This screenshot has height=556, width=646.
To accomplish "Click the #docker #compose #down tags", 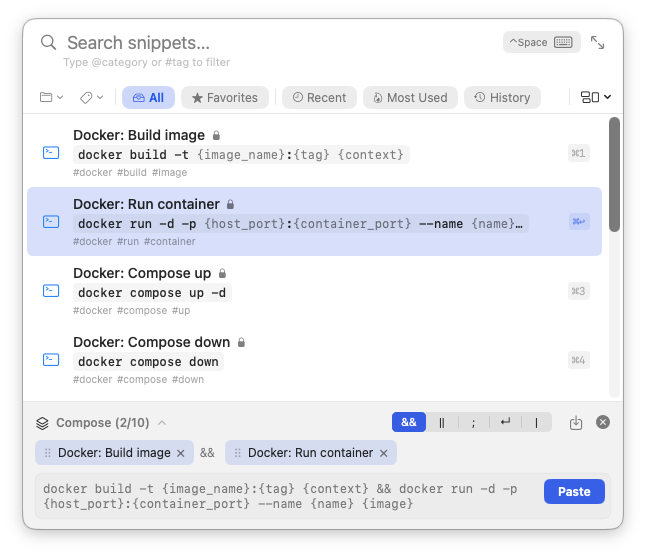I will click(138, 379).
